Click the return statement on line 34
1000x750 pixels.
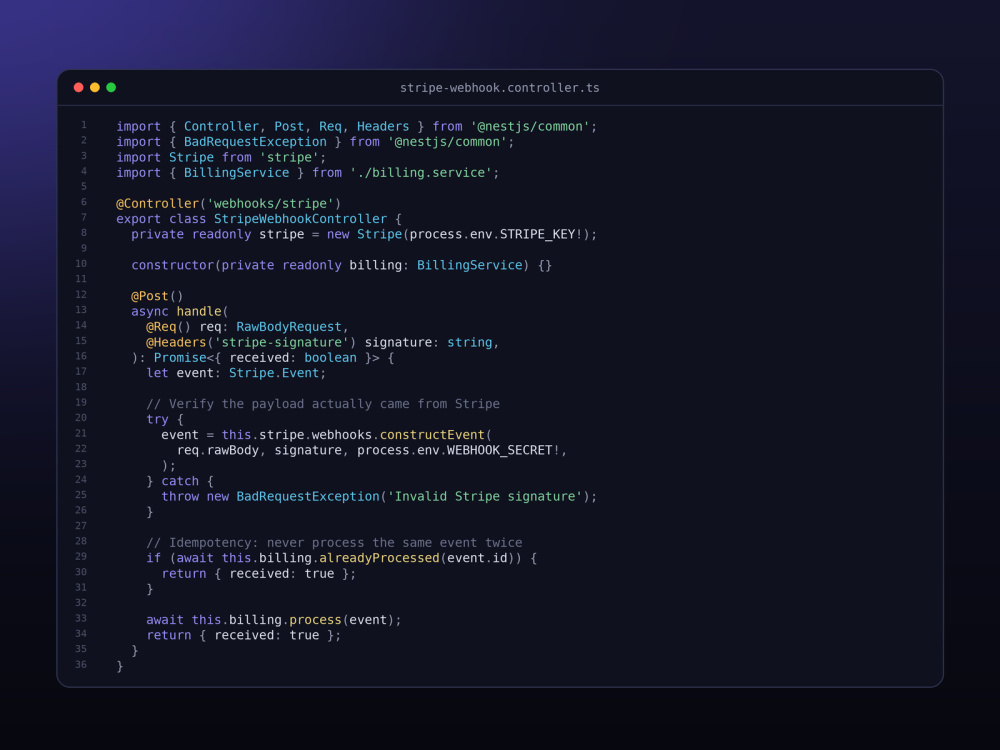tap(244, 635)
